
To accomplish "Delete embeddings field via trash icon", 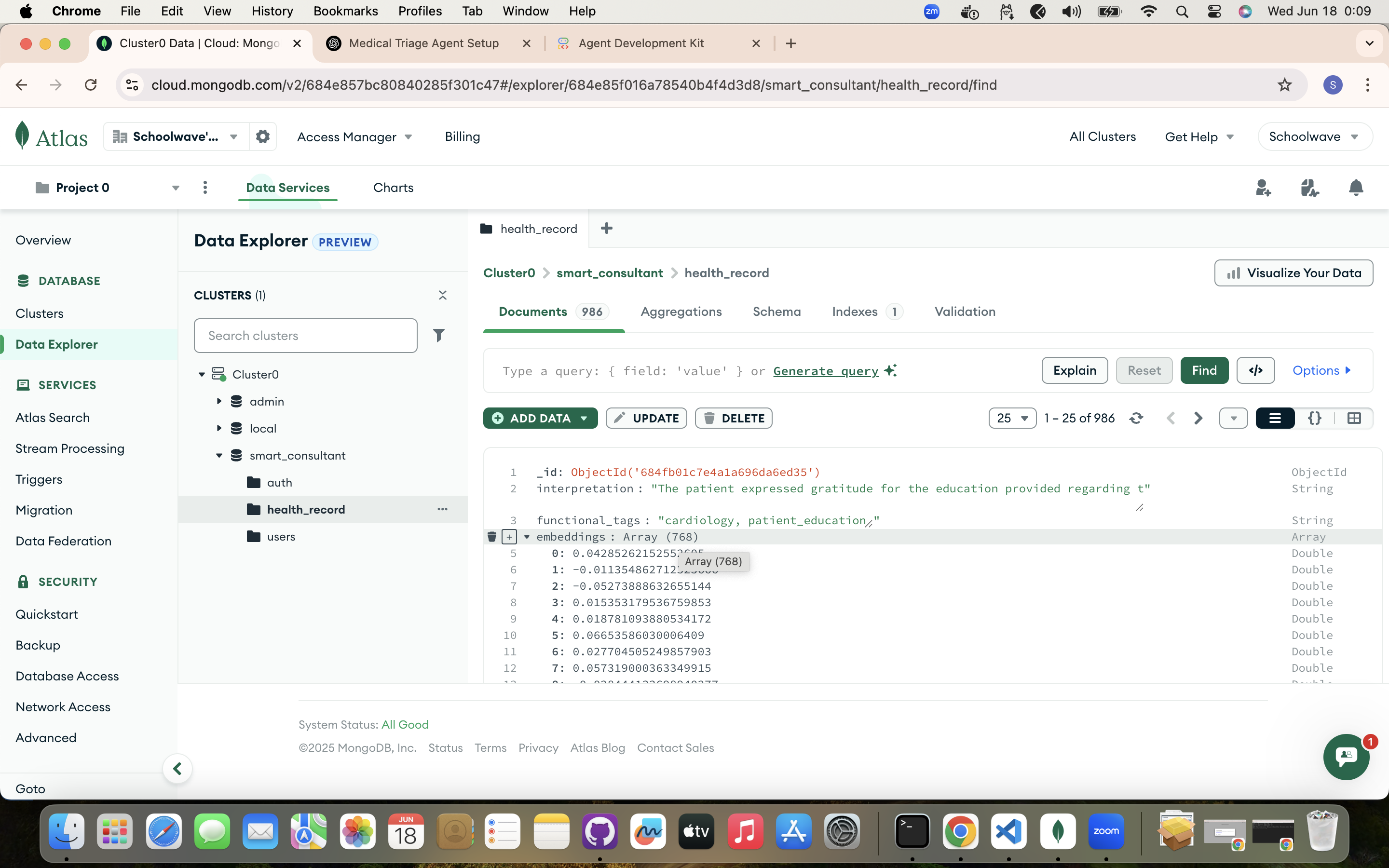I will (492, 537).
